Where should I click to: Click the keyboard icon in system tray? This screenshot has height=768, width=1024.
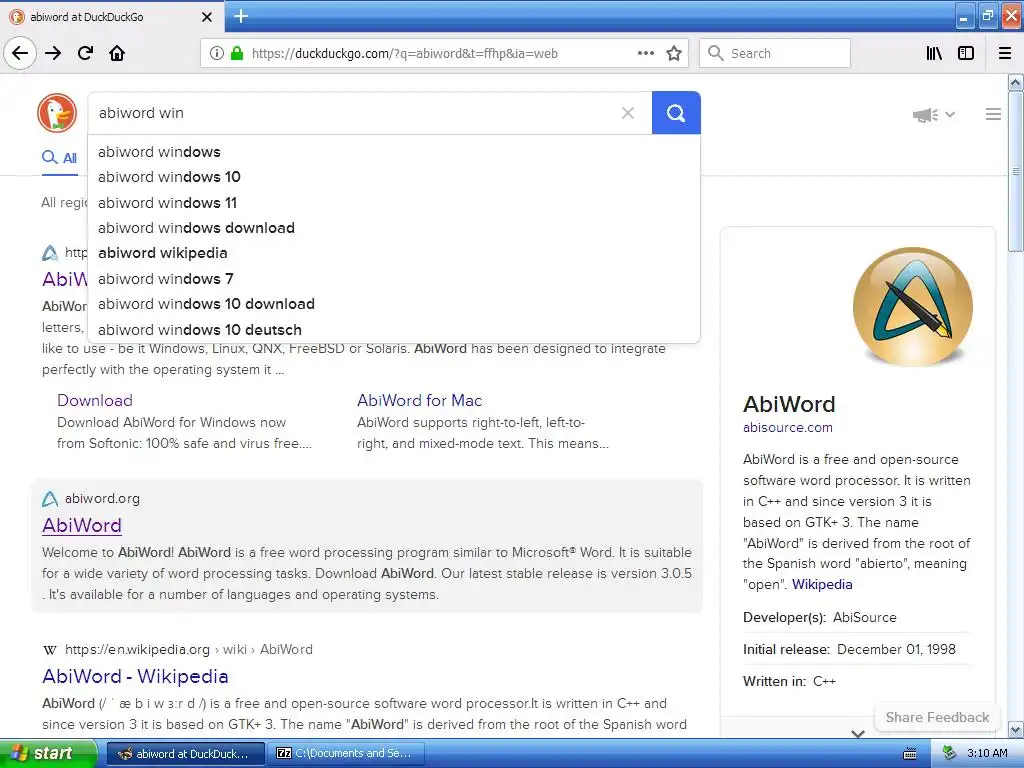click(x=910, y=754)
